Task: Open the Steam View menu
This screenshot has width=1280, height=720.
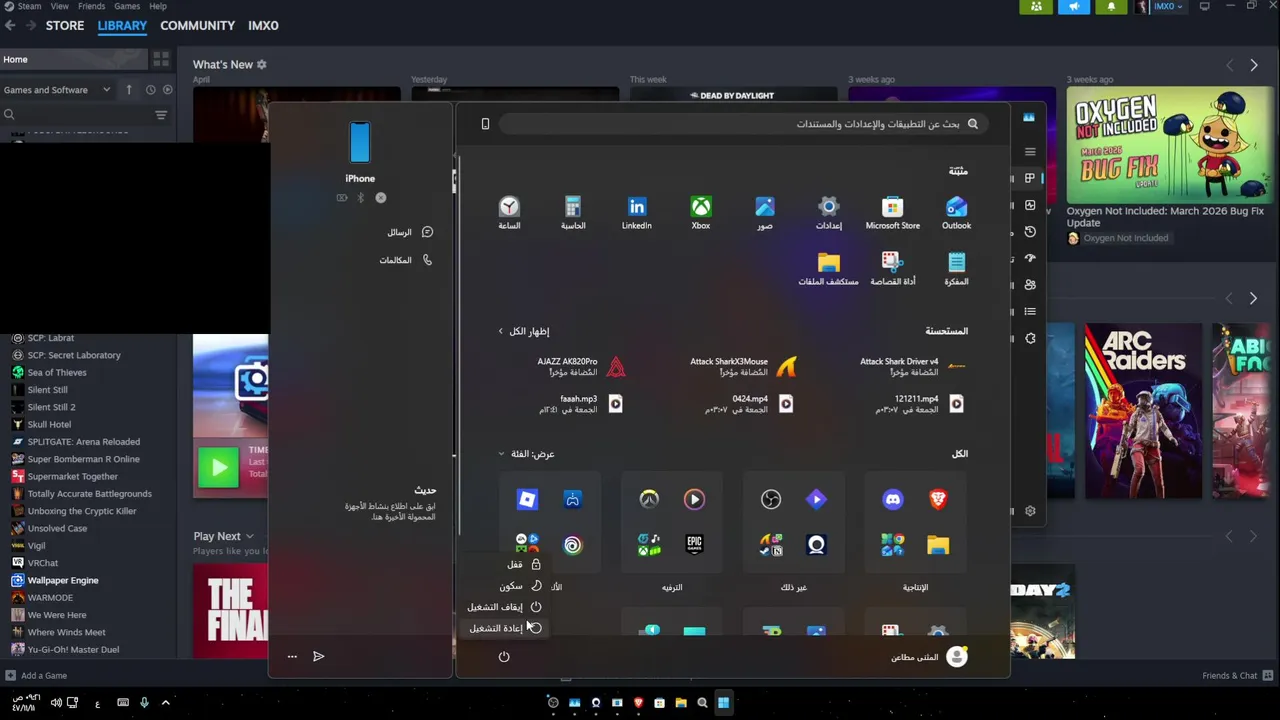Action: [60, 6]
